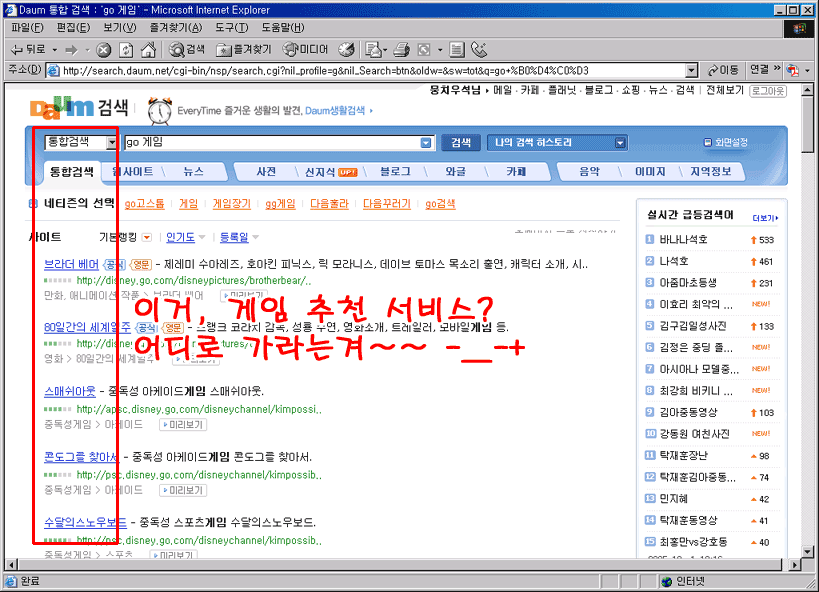Open the Home page icon
This screenshot has height=592, width=819.
tap(148, 50)
